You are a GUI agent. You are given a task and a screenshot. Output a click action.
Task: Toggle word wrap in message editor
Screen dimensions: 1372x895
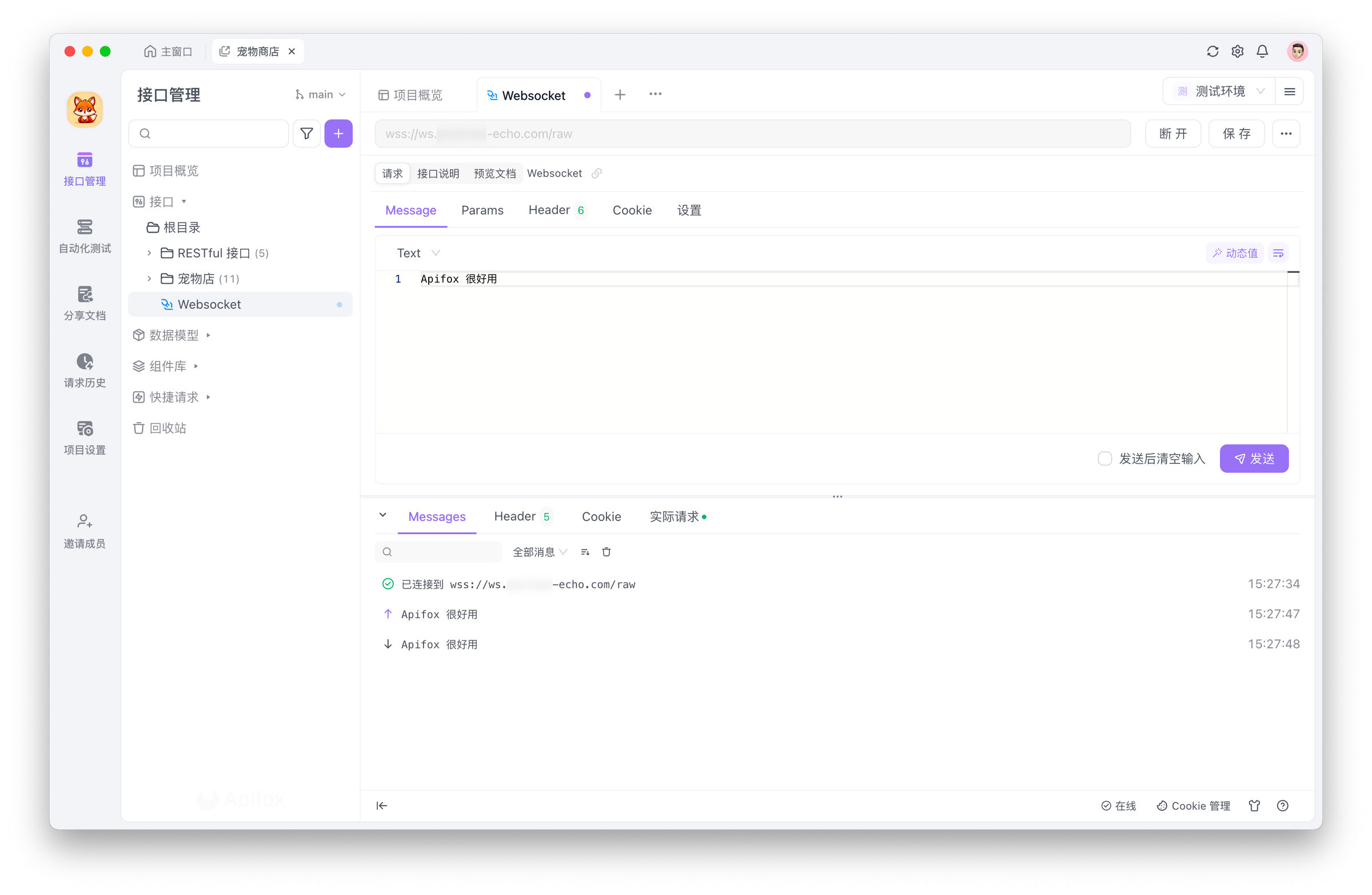click(1279, 253)
